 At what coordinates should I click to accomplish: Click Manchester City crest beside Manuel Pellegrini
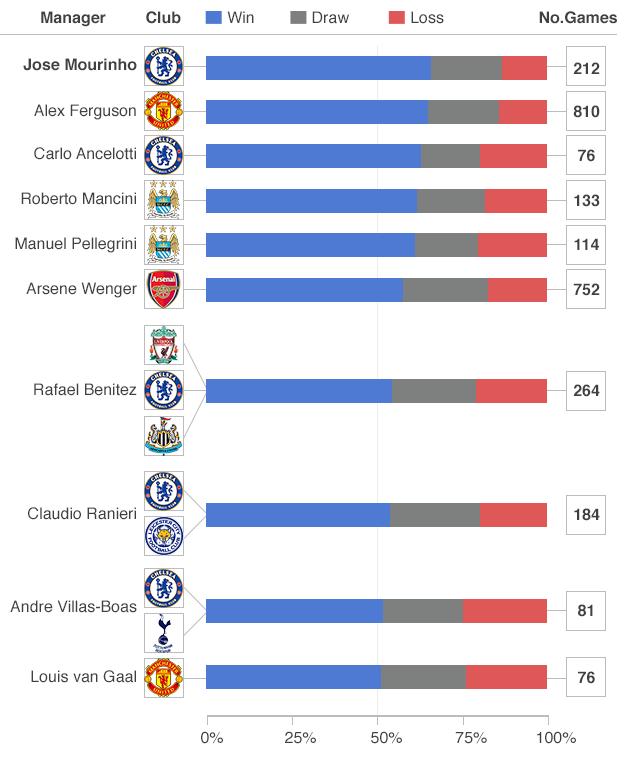164,244
